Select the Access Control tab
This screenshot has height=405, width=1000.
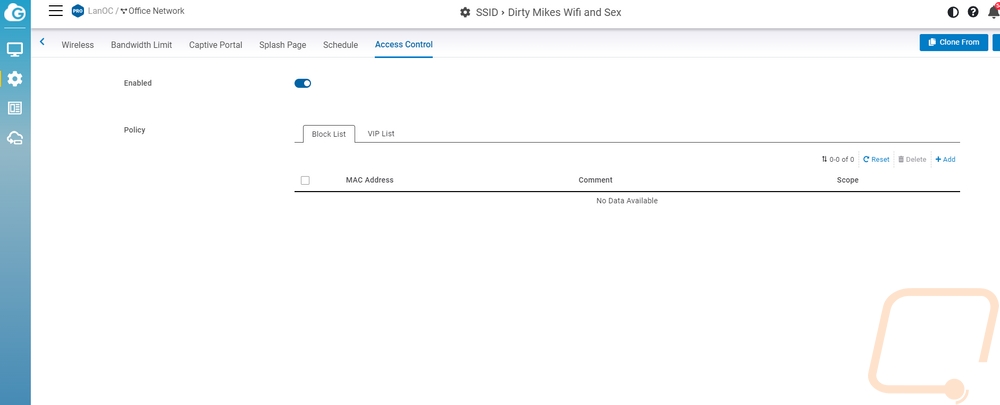[x=404, y=45]
